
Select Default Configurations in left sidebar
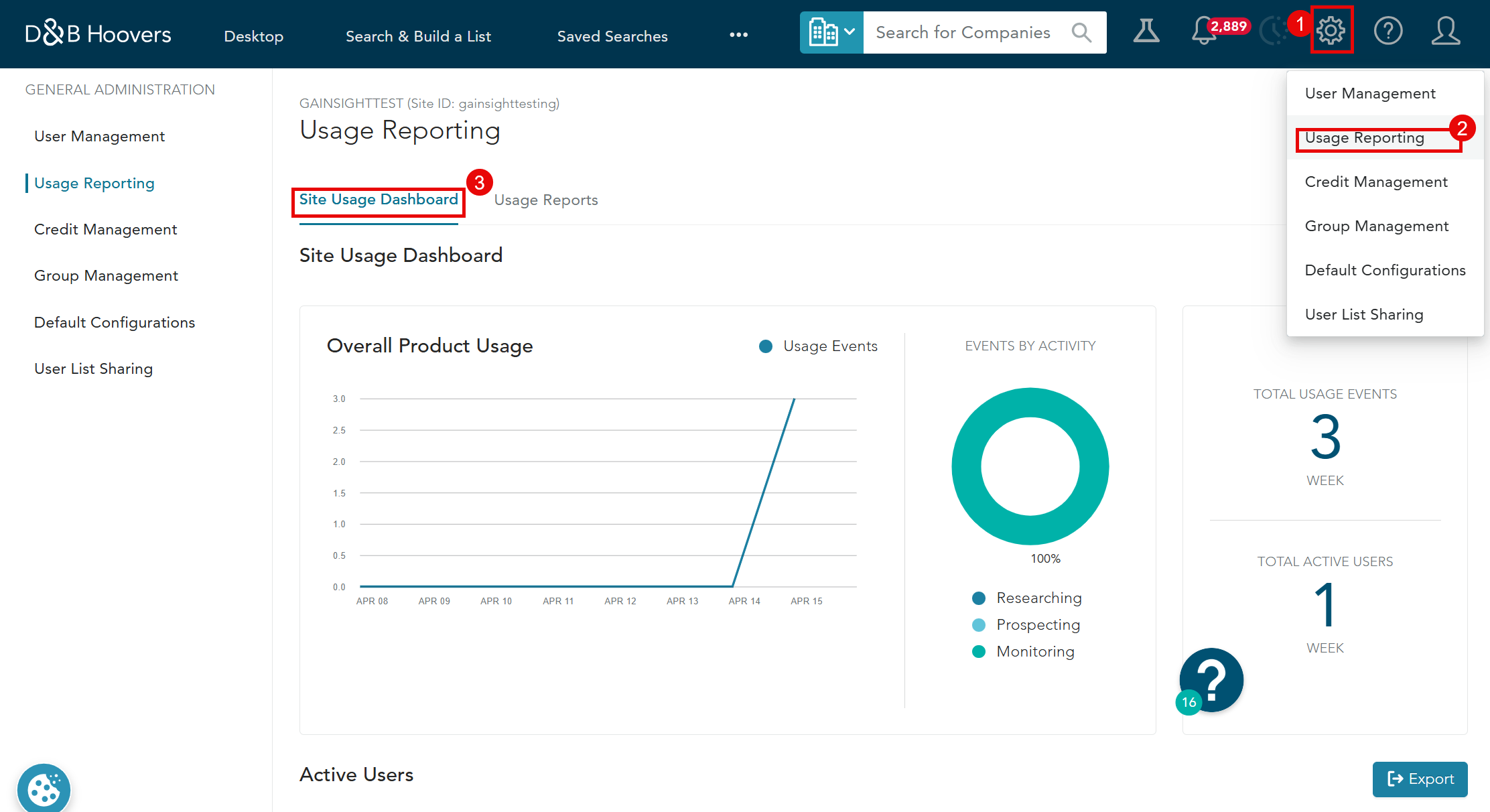click(115, 322)
